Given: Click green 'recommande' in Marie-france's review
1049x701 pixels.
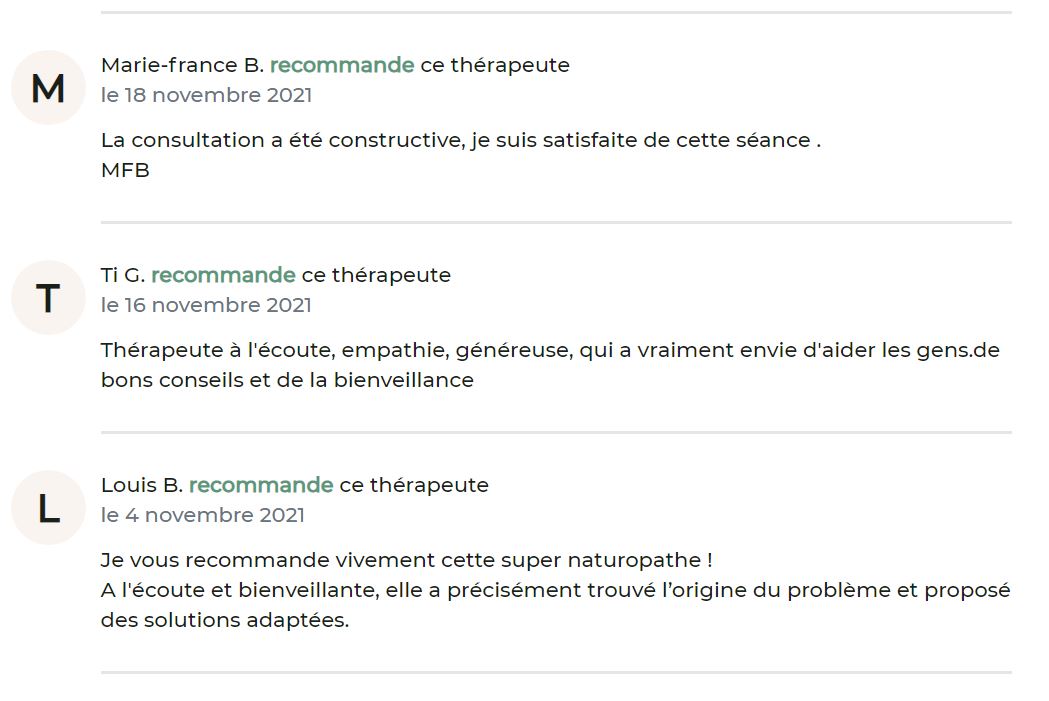Looking at the screenshot, I should point(342,65).
